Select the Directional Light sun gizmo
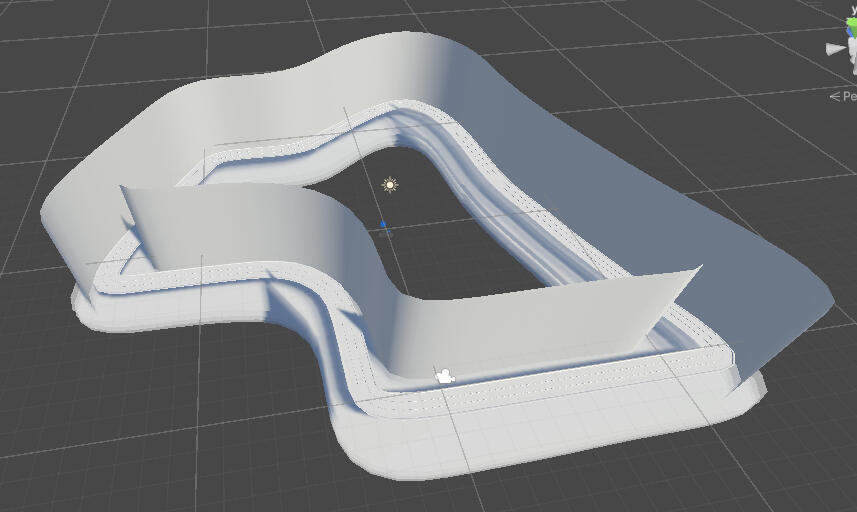This screenshot has width=857, height=512. (390, 185)
